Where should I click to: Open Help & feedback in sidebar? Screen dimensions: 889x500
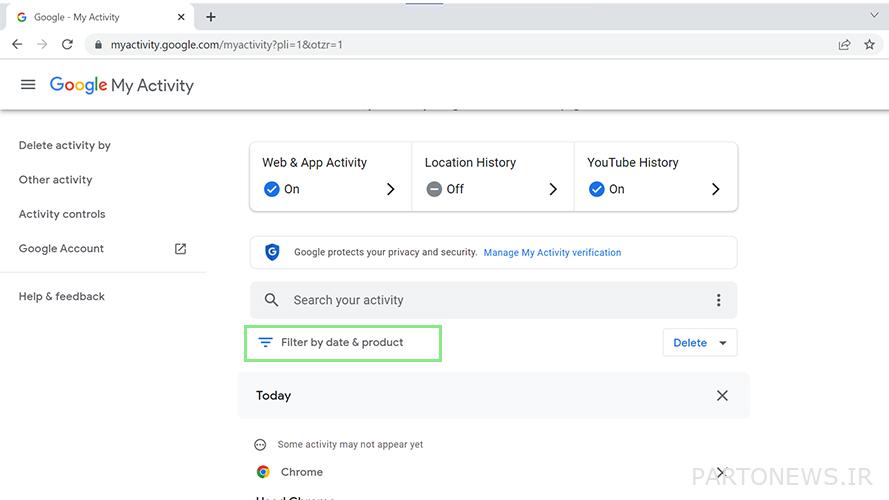tap(62, 296)
